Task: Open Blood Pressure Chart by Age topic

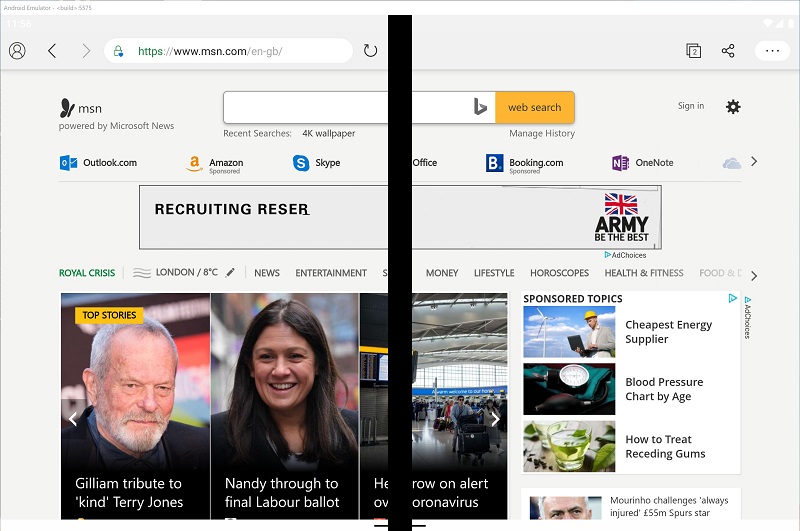Action: 664,389
